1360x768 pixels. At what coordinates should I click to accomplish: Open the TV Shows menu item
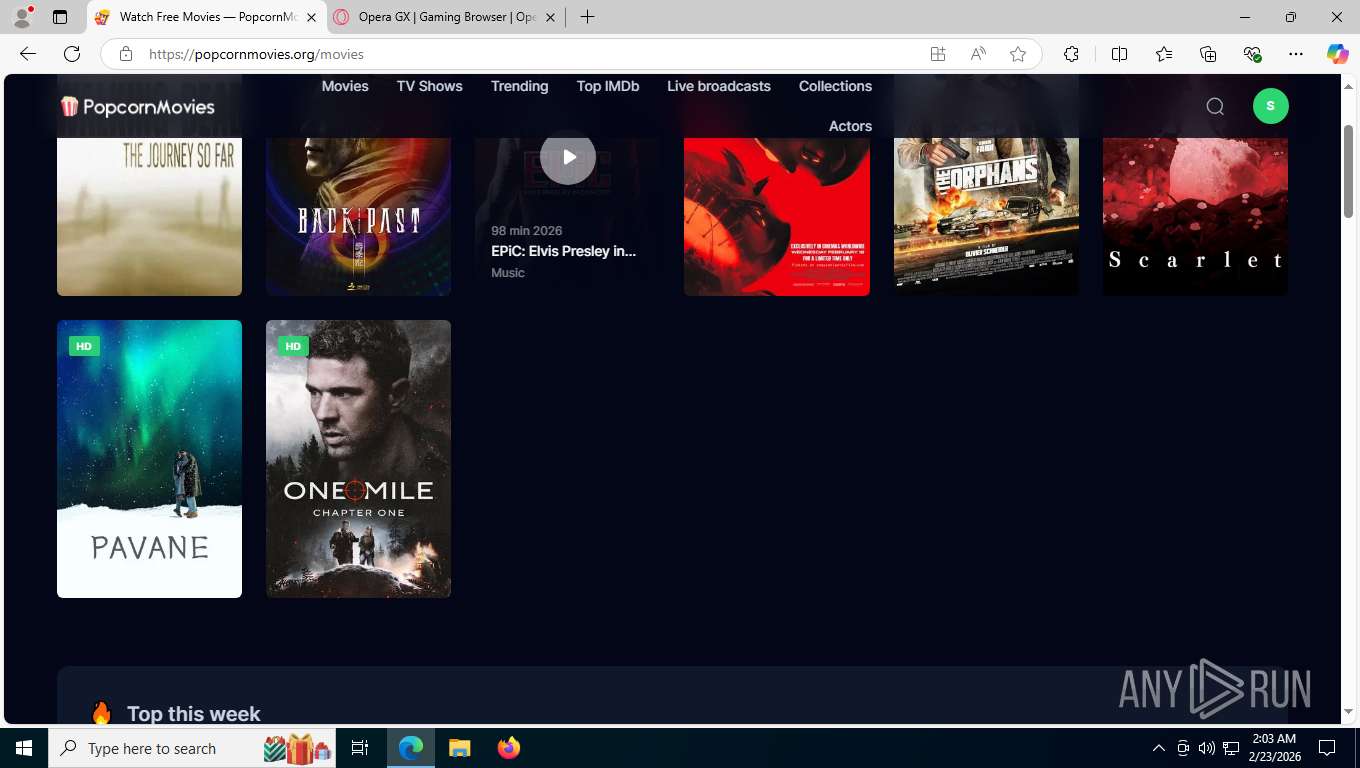[x=429, y=86]
